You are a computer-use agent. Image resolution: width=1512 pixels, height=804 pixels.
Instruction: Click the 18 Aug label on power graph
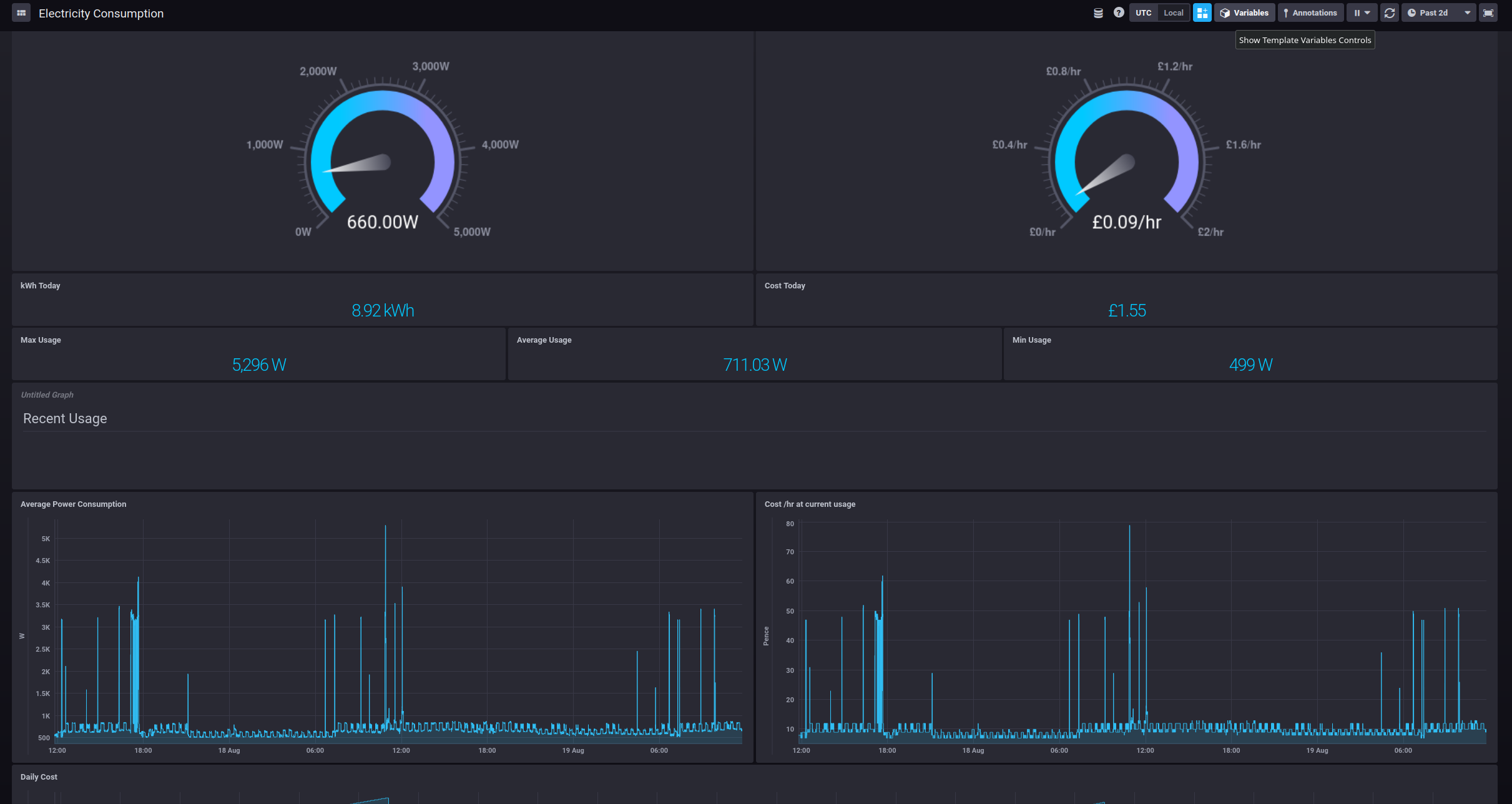click(229, 750)
